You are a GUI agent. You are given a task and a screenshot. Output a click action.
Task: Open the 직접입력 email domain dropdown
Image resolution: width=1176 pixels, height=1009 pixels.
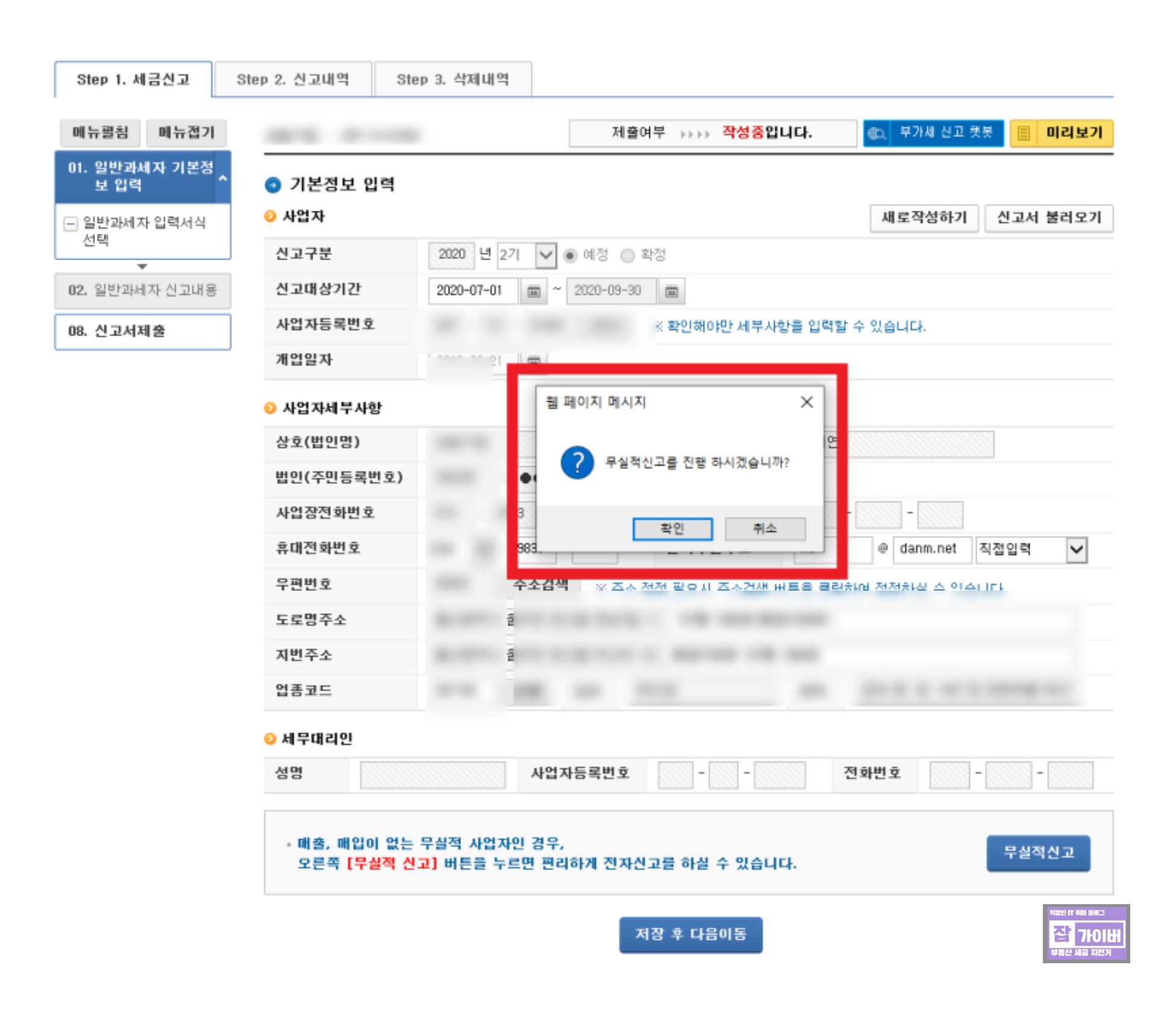click(x=1076, y=549)
